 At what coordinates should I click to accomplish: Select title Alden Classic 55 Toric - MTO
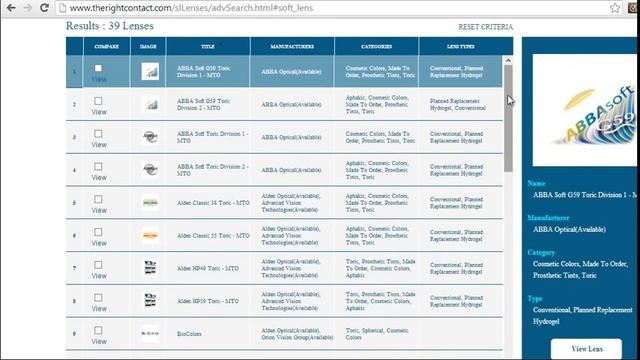pos(213,236)
